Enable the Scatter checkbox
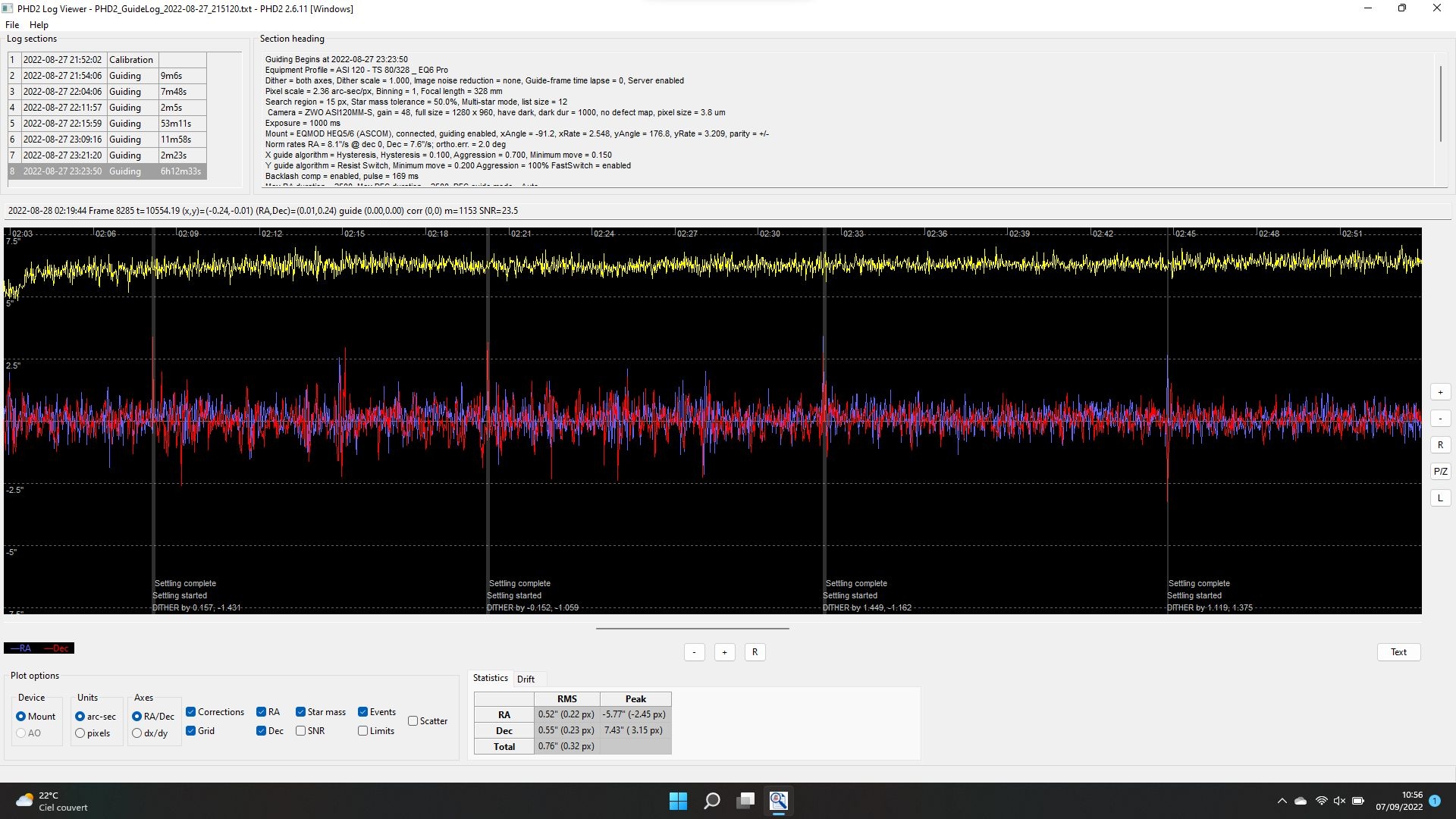The height and width of the screenshot is (819, 1456). (x=413, y=721)
